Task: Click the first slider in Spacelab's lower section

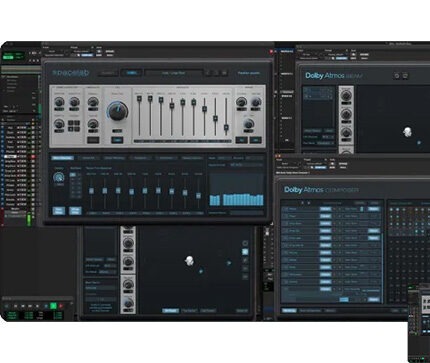Action: [x=91, y=191]
